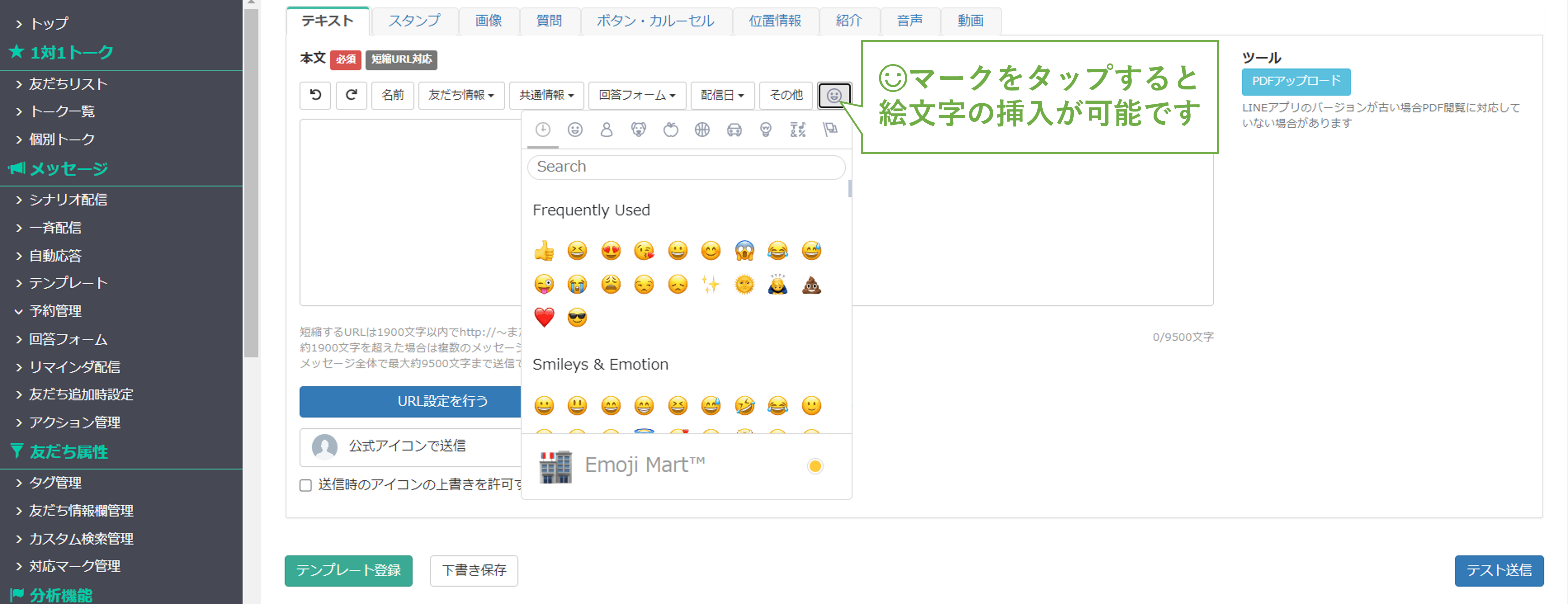The width and height of the screenshot is (1568, 604).
Task: Insert the red heart emoji
Action: pos(544,317)
